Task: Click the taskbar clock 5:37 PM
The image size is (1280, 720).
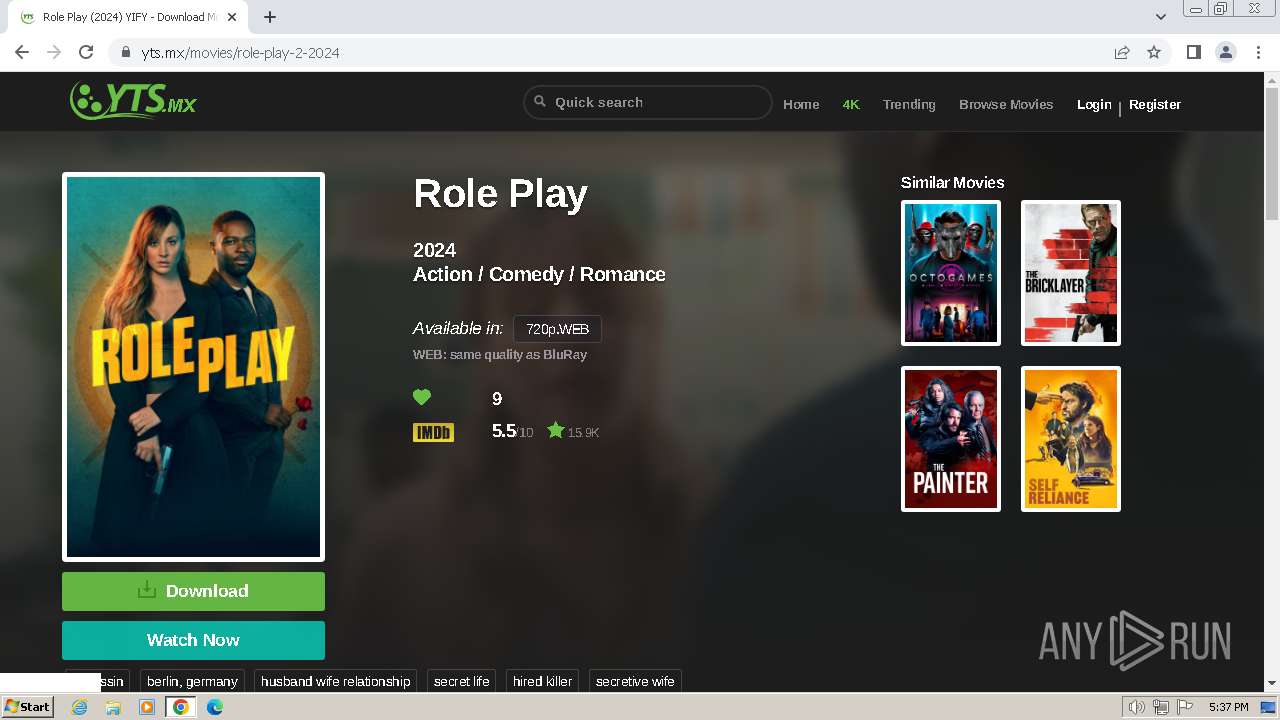Action: coord(1228,707)
